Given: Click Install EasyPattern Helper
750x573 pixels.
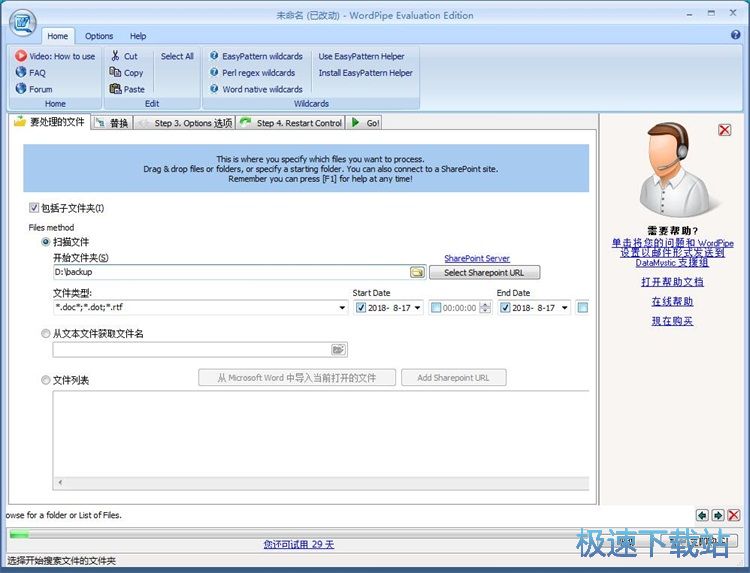Looking at the screenshot, I should coord(365,73).
